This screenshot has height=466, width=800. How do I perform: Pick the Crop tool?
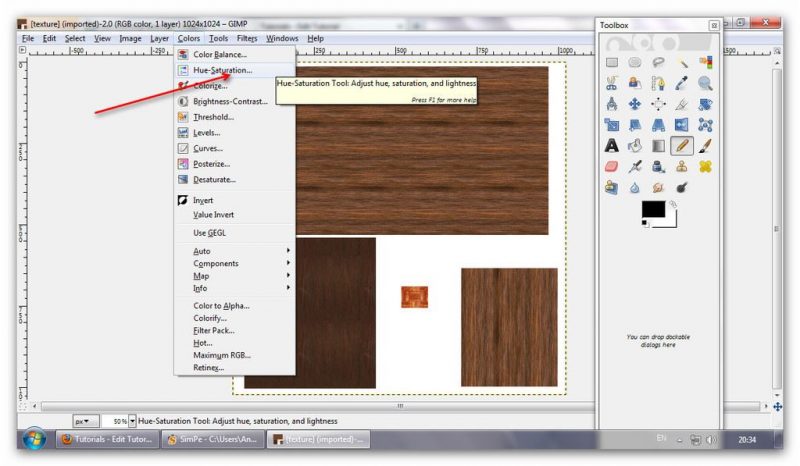click(682, 104)
